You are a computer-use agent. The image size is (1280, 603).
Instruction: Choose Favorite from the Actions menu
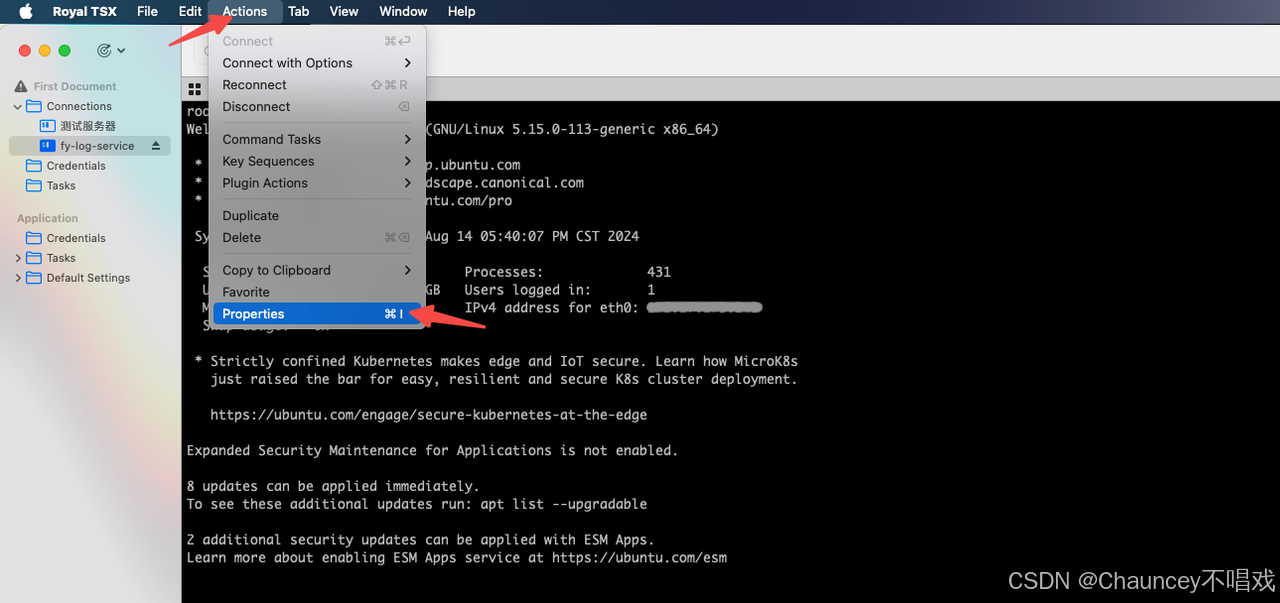[317, 292]
